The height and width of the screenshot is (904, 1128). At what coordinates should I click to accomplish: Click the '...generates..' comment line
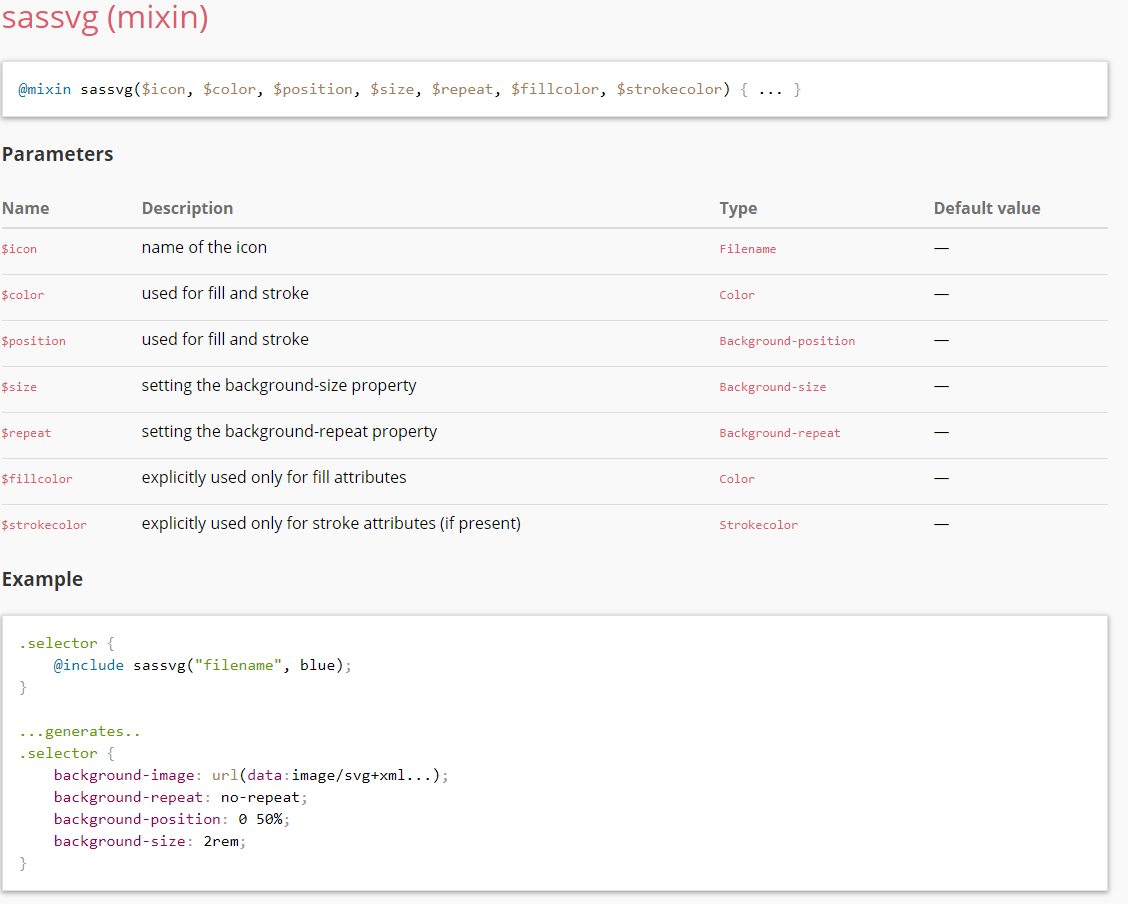tap(81, 731)
